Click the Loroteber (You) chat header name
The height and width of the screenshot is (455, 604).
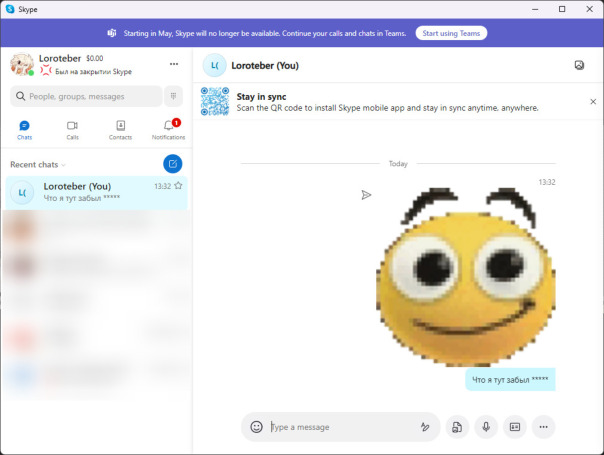pyautogui.click(x=265, y=65)
